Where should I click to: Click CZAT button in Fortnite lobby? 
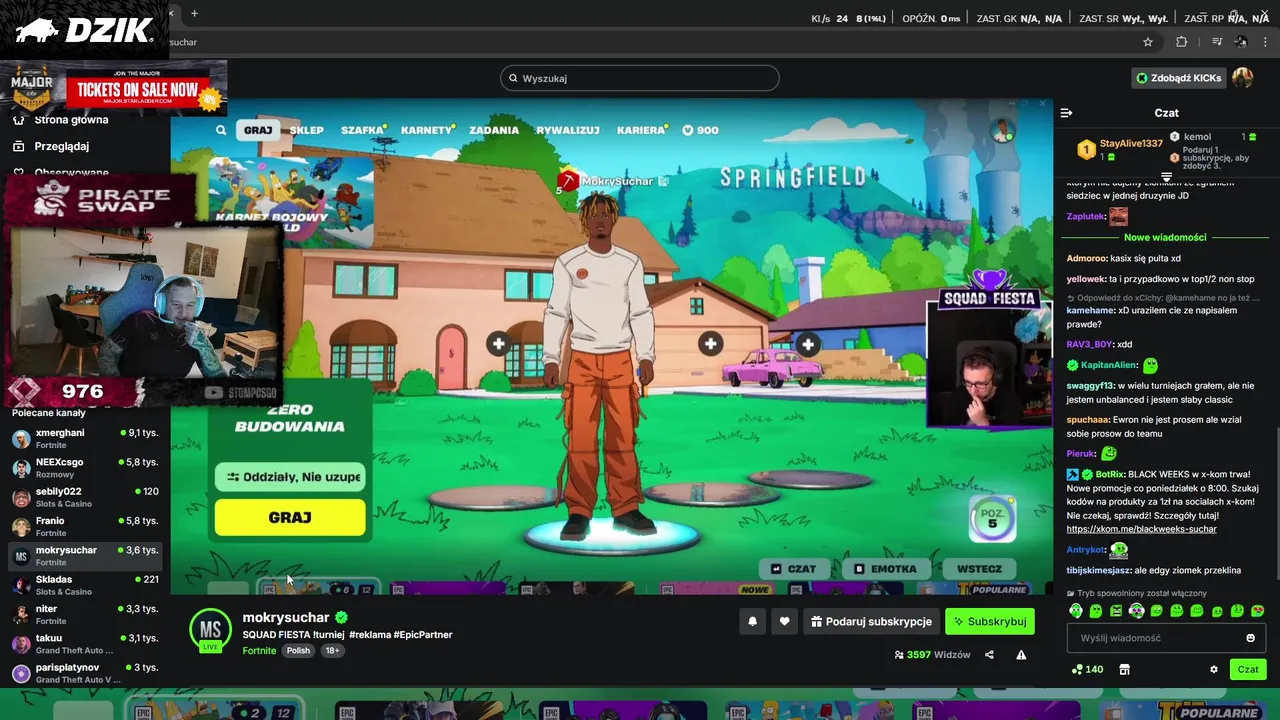[793, 569]
